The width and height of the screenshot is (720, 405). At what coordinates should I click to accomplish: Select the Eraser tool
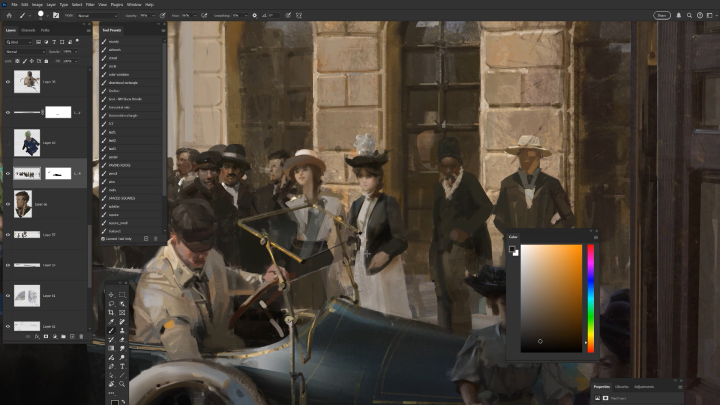122,339
